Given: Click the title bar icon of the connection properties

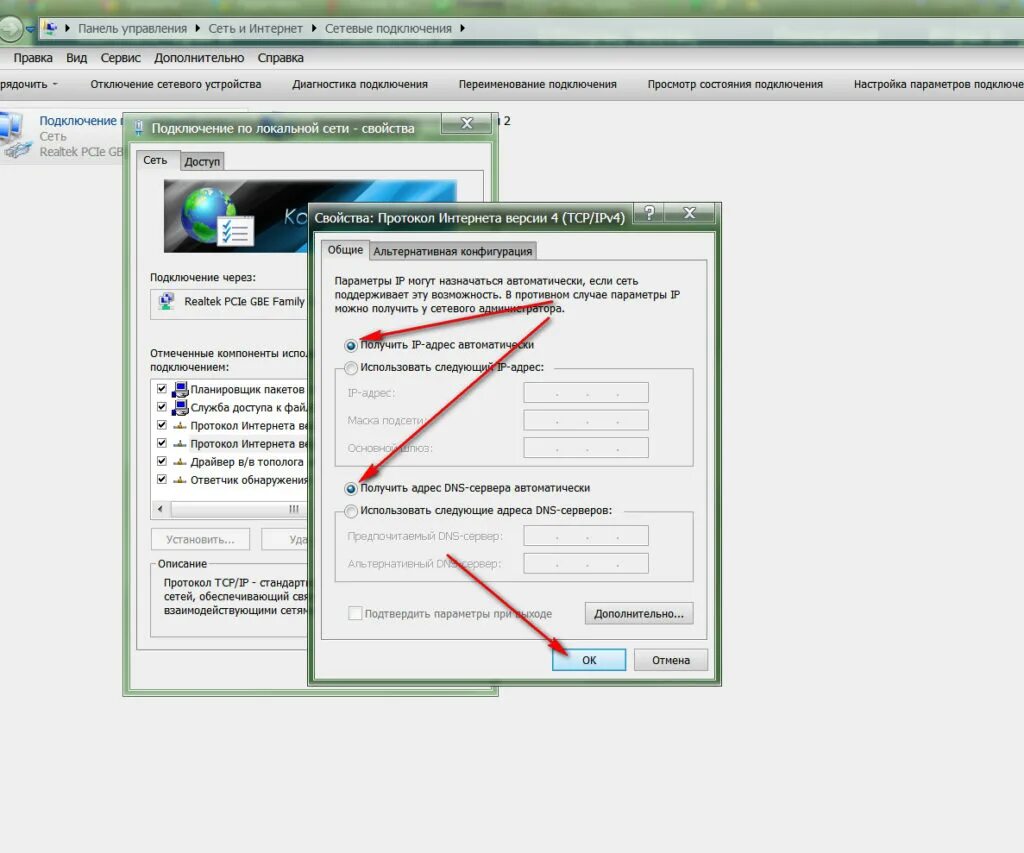Looking at the screenshot, I should pos(139,128).
